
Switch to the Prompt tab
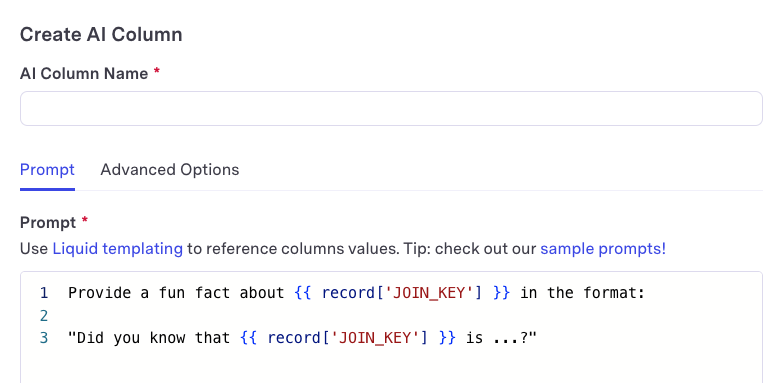47,170
